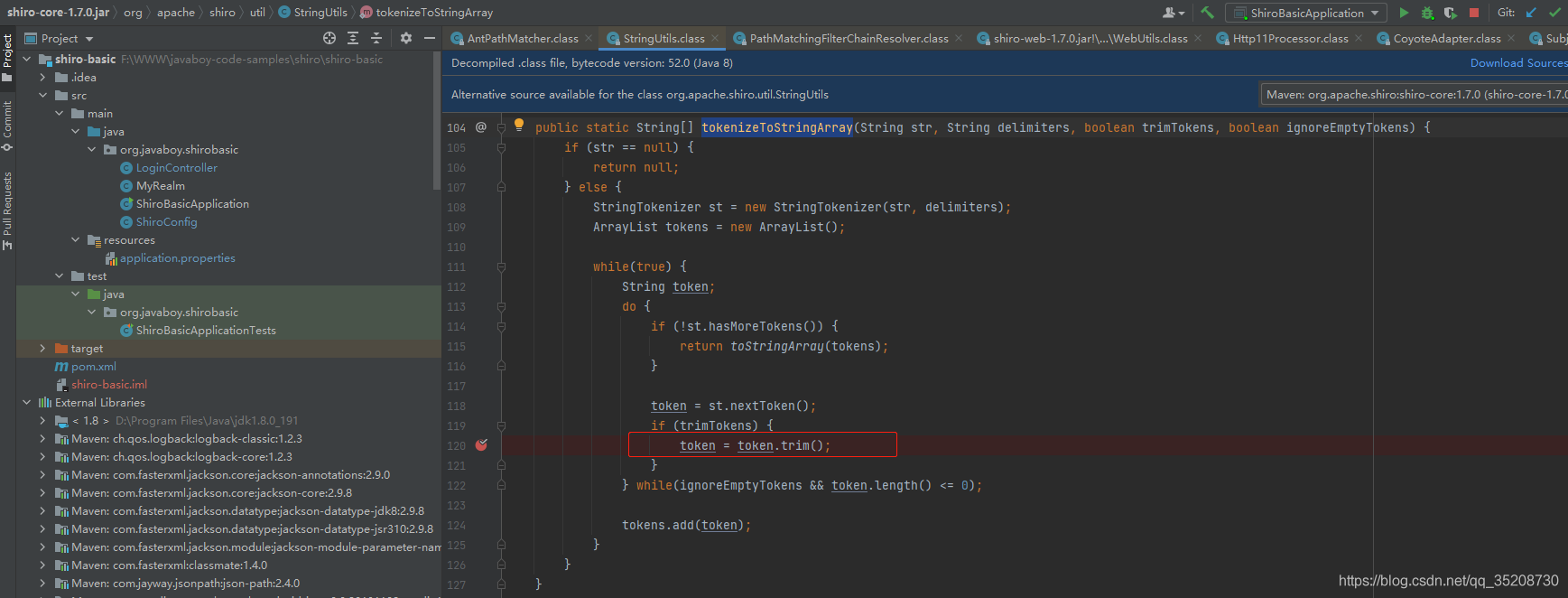The image size is (1568, 598).
Task: Open the ShiroConfig class
Action: pyautogui.click(x=166, y=222)
